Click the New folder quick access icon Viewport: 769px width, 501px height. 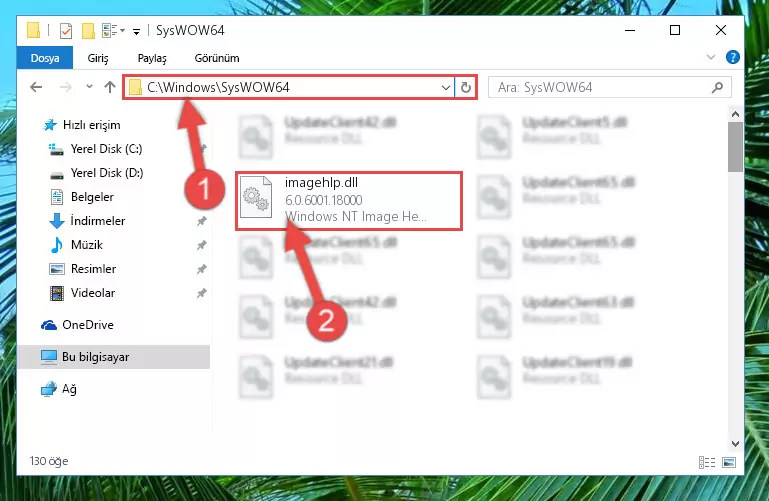88,30
